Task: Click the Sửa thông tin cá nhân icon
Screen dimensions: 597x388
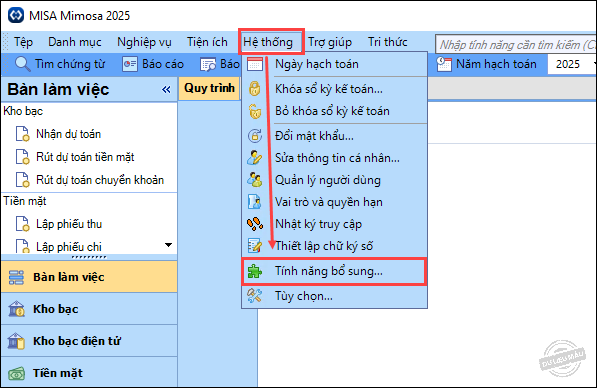Action: pos(255,158)
